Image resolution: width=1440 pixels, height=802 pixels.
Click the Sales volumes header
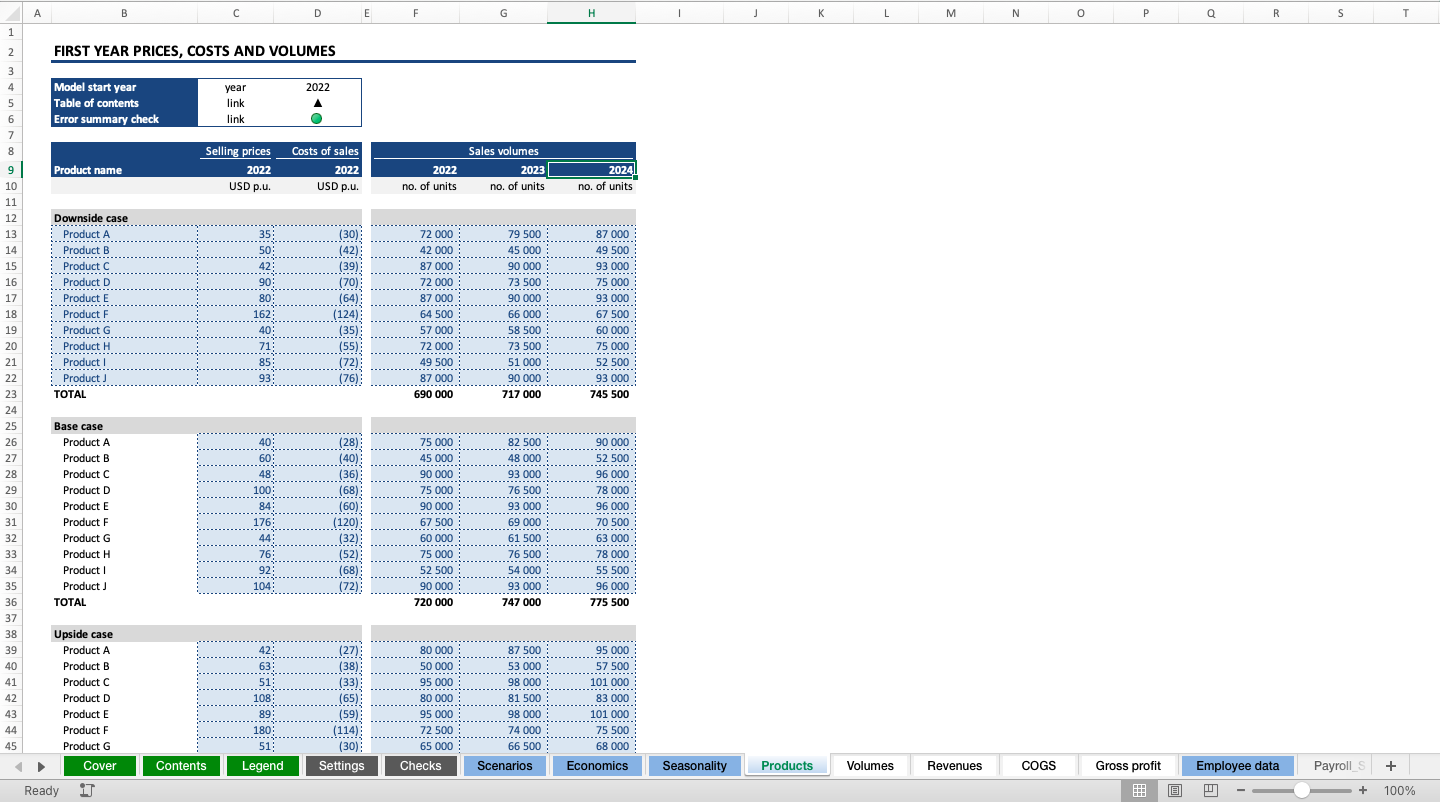[x=503, y=151]
